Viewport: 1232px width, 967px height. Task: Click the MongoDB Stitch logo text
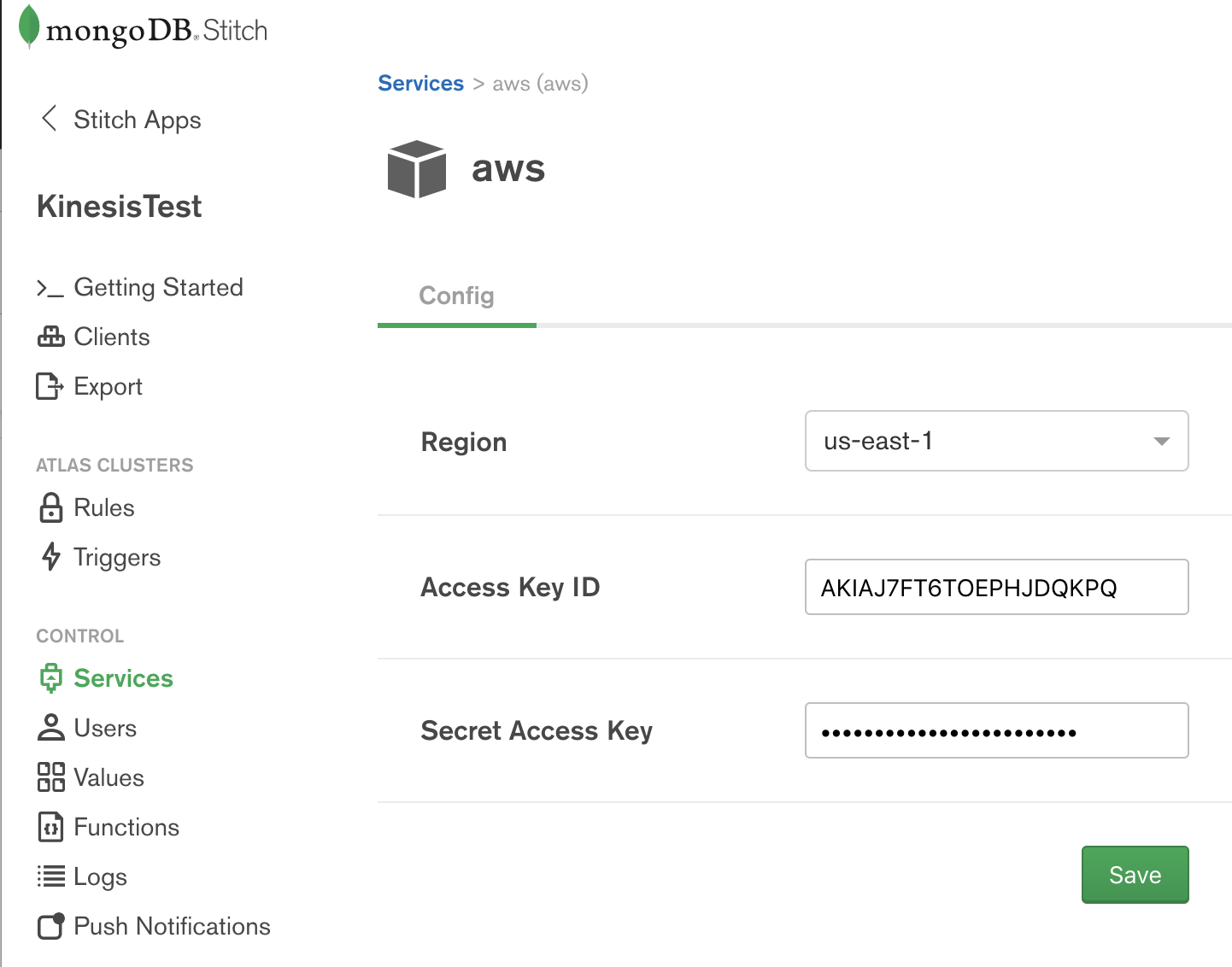click(x=157, y=31)
